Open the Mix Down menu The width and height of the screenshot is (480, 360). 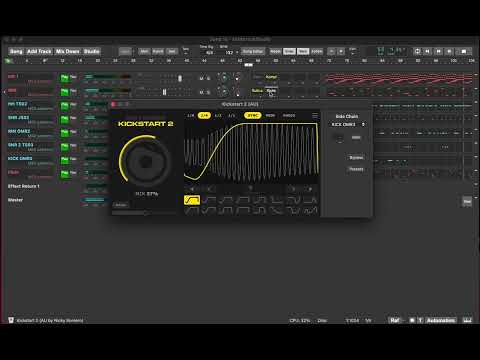click(68, 51)
